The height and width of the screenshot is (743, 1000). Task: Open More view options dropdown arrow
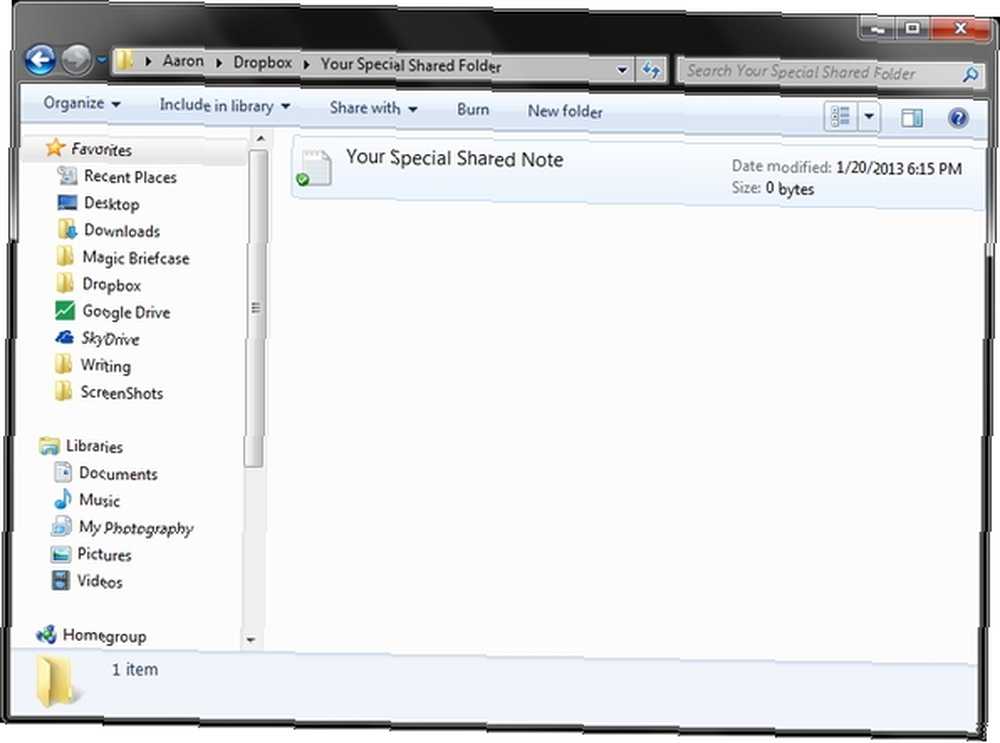click(x=869, y=117)
